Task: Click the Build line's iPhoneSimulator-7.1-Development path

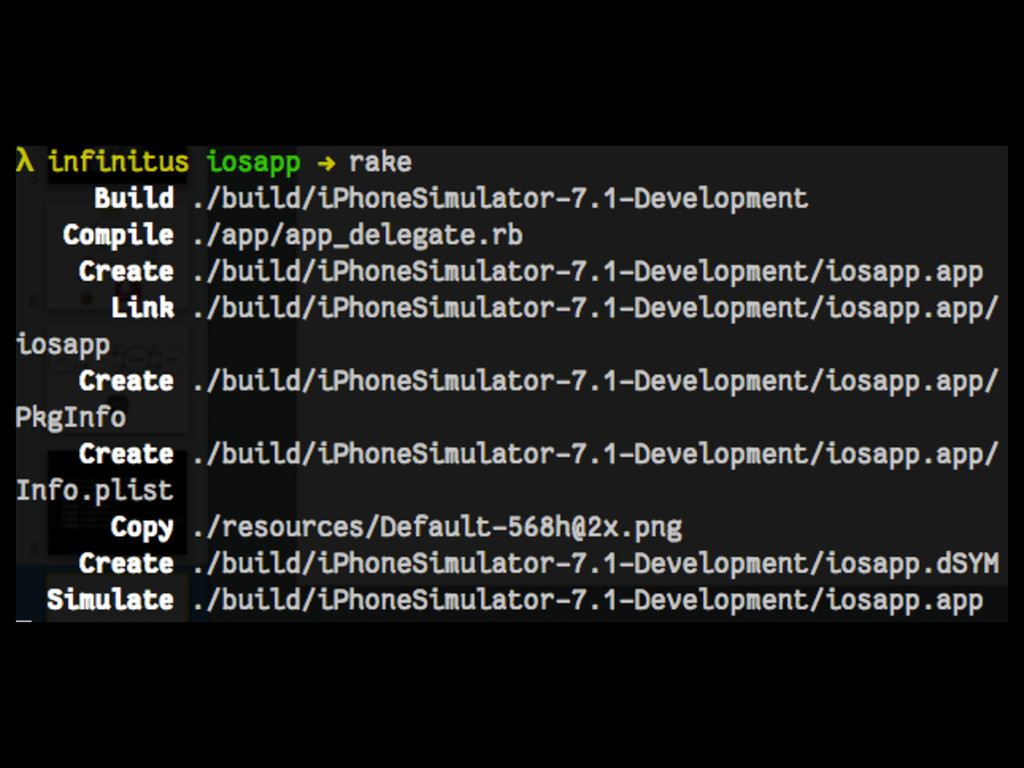Action: click(500, 199)
